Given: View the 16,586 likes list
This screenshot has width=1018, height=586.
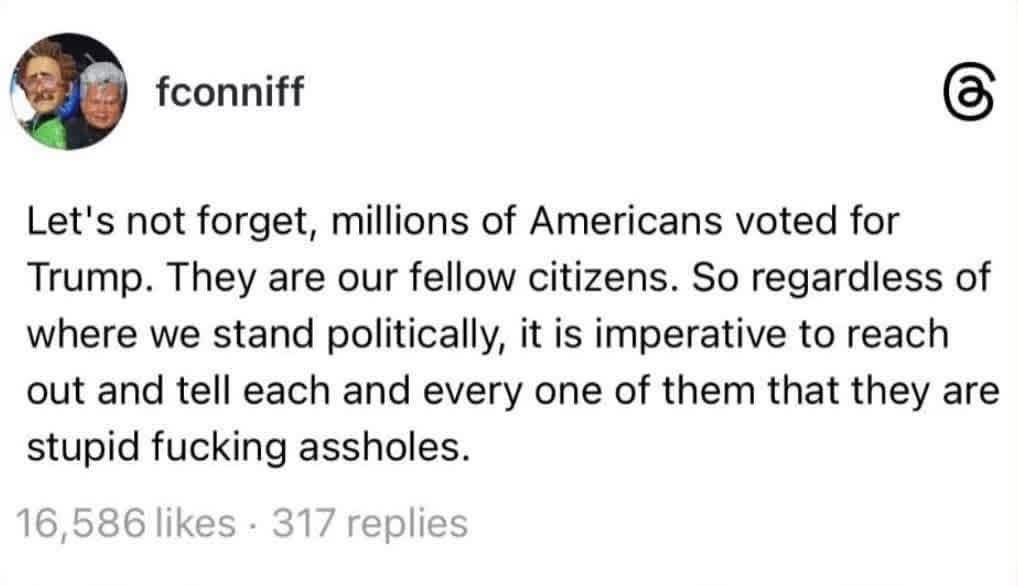Looking at the screenshot, I should coord(126,523).
